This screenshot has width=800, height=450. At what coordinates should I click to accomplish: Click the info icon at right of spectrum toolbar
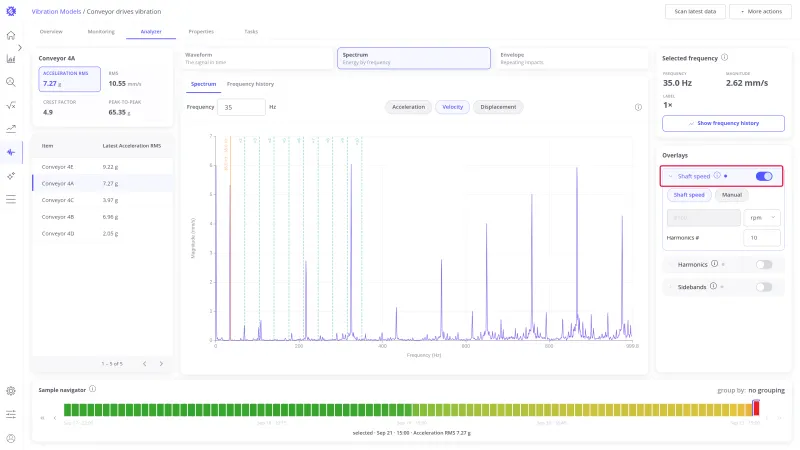(638, 107)
